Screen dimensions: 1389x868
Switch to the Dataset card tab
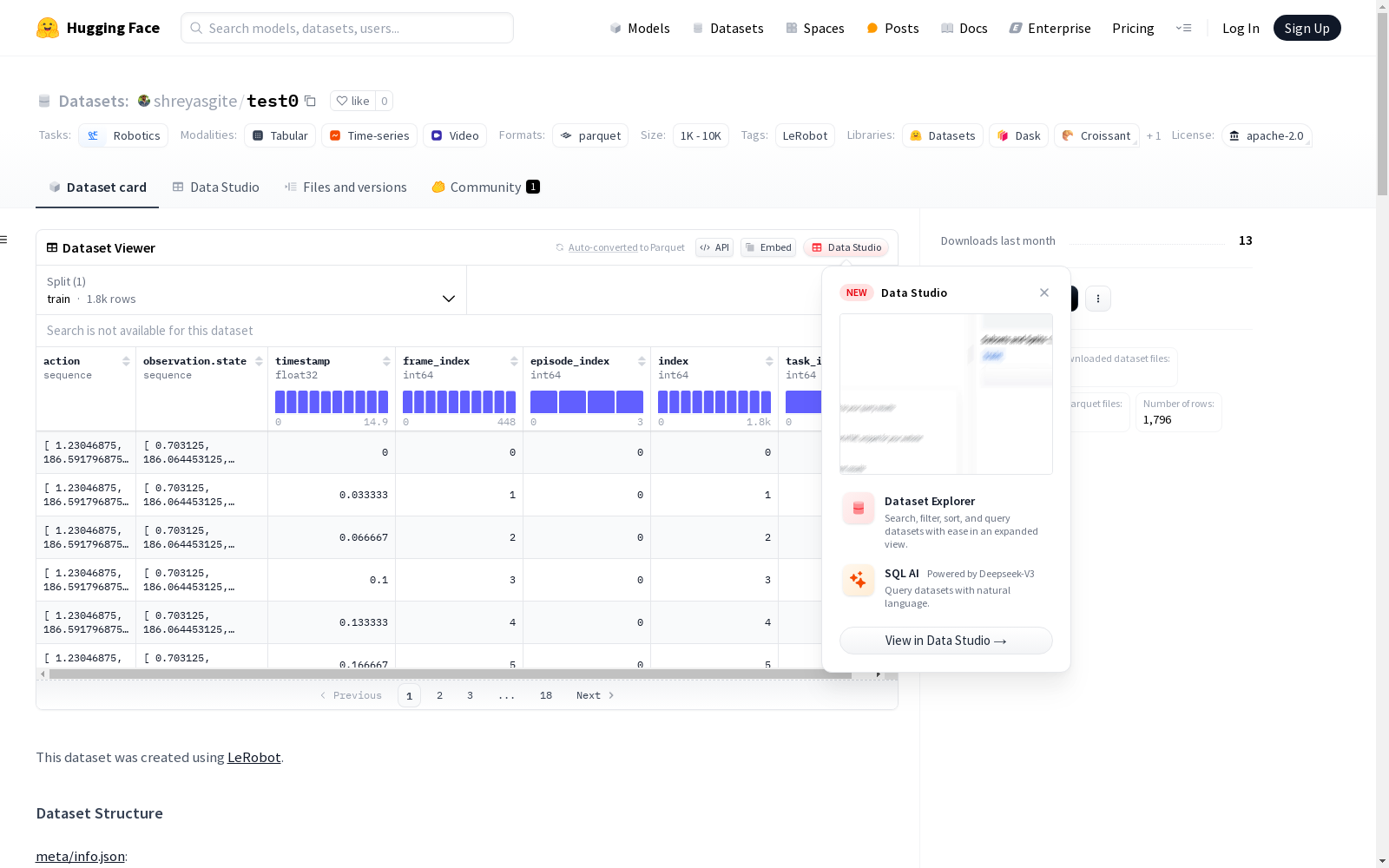click(x=97, y=187)
